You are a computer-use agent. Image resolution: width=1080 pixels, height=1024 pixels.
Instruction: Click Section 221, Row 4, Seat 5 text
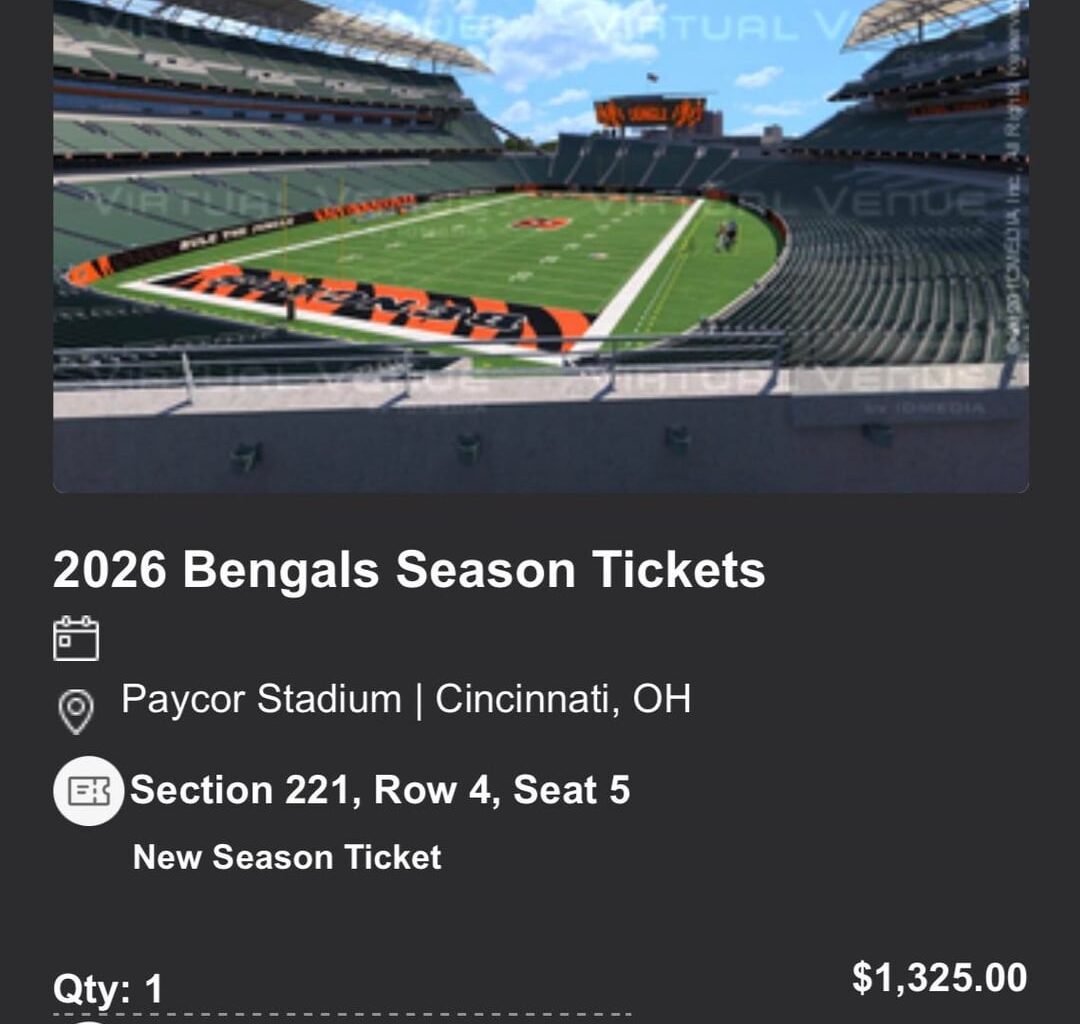pyautogui.click(x=382, y=790)
